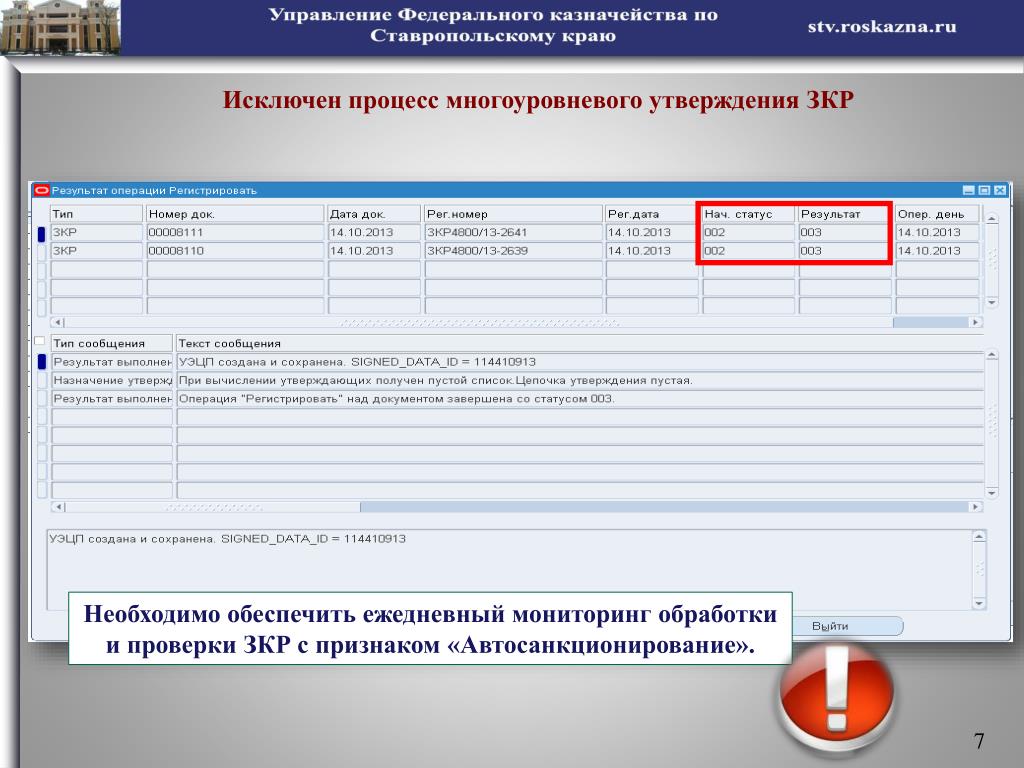
Task: Click Назначение утвержд message type cell
Action: (x=112, y=380)
